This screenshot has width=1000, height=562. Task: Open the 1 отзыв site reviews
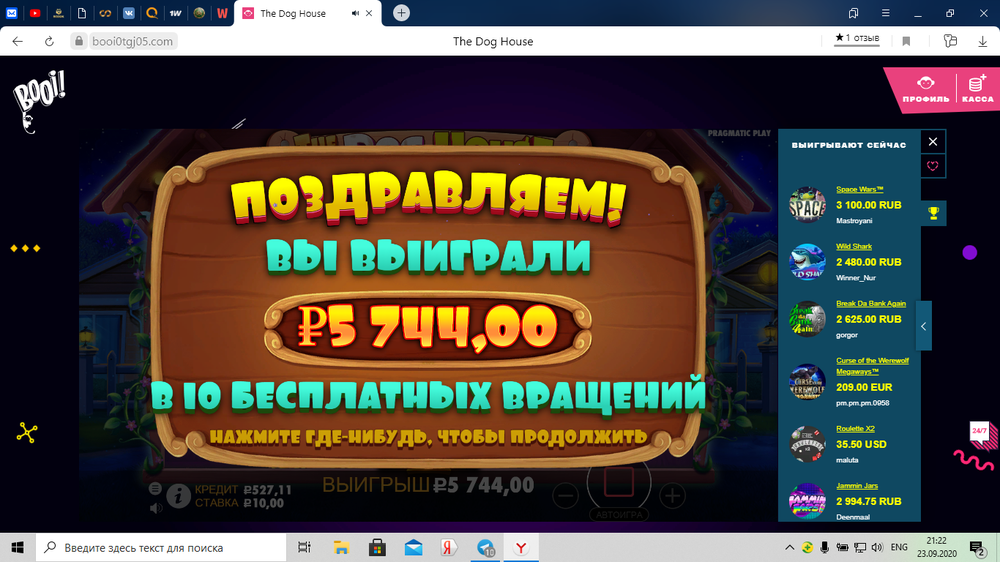[x=857, y=38]
